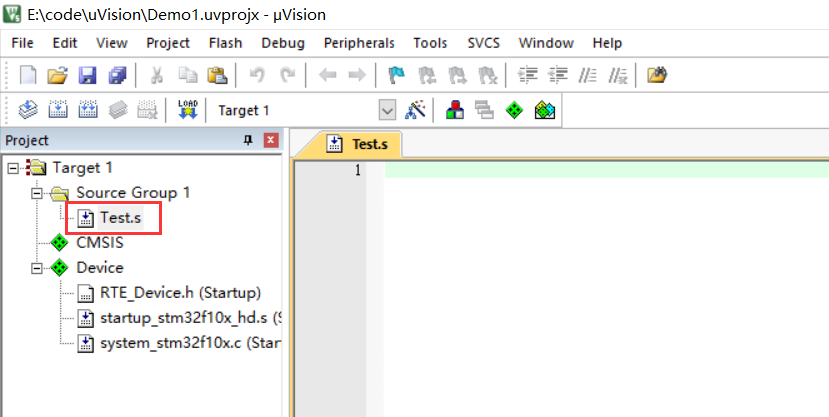Close the Project panel
The width and height of the screenshot is (829, 417).
click(271, 140)
